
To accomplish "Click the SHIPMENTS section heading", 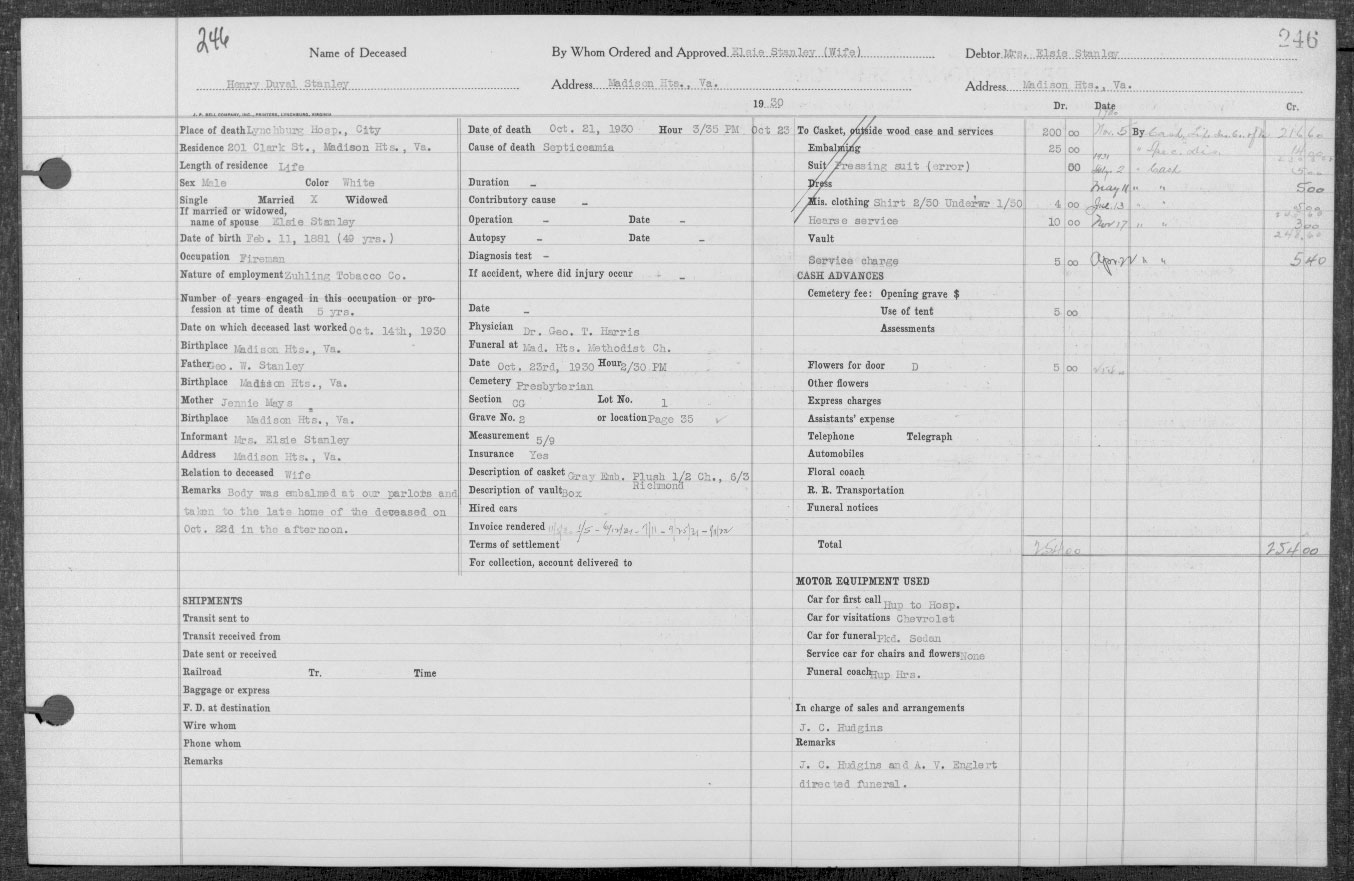I will [212, 601].
